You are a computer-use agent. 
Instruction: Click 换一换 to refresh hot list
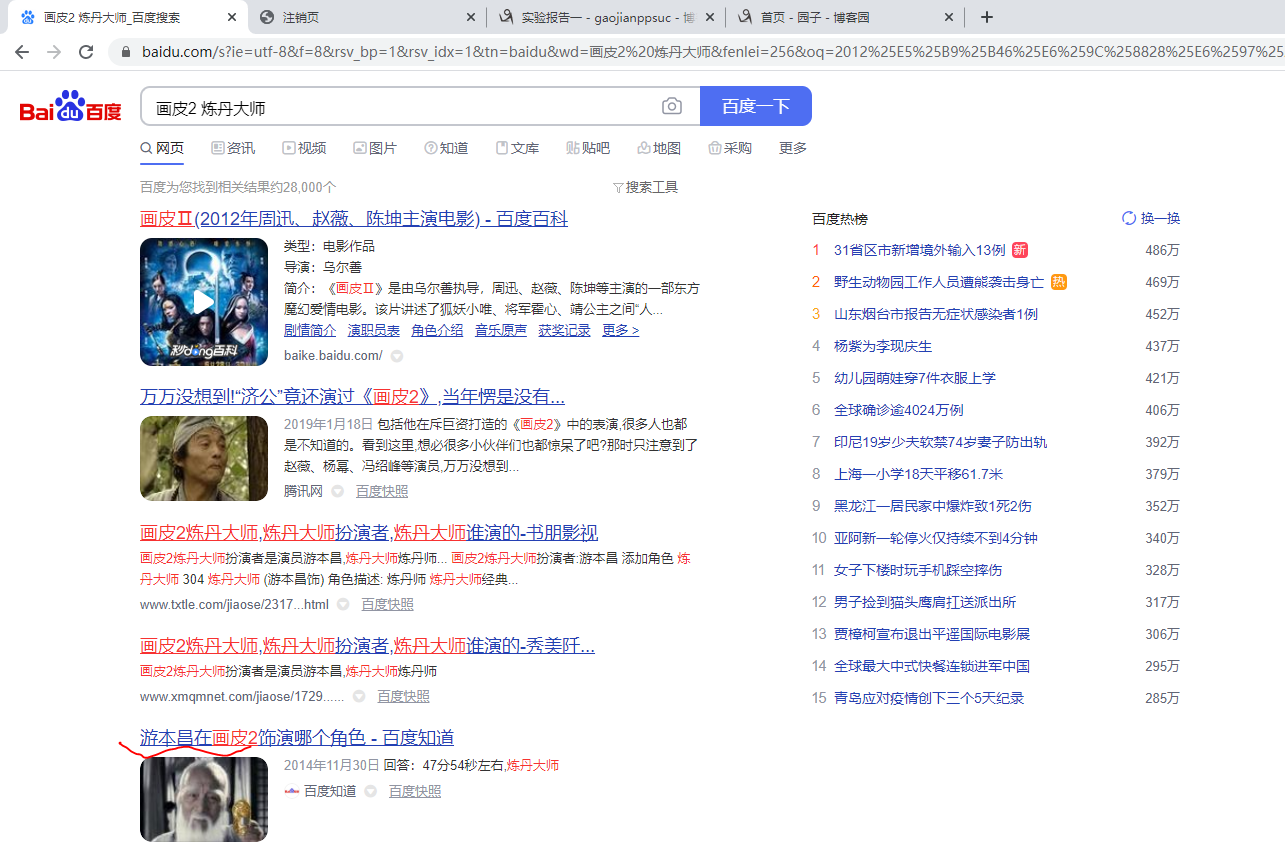[1161, 218]
